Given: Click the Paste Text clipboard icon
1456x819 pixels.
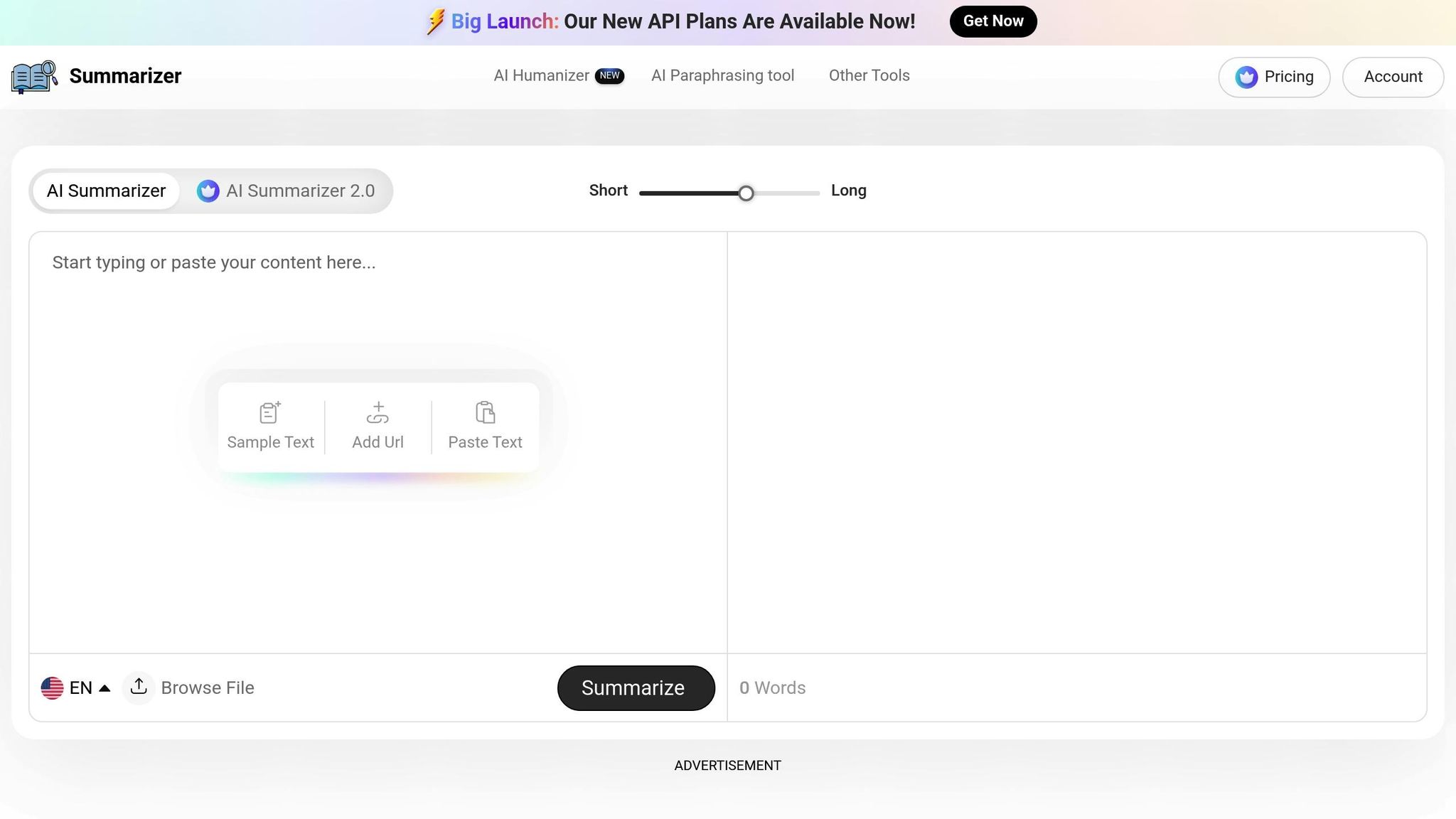Looking at the screenshot, I should tap(485, 412).
